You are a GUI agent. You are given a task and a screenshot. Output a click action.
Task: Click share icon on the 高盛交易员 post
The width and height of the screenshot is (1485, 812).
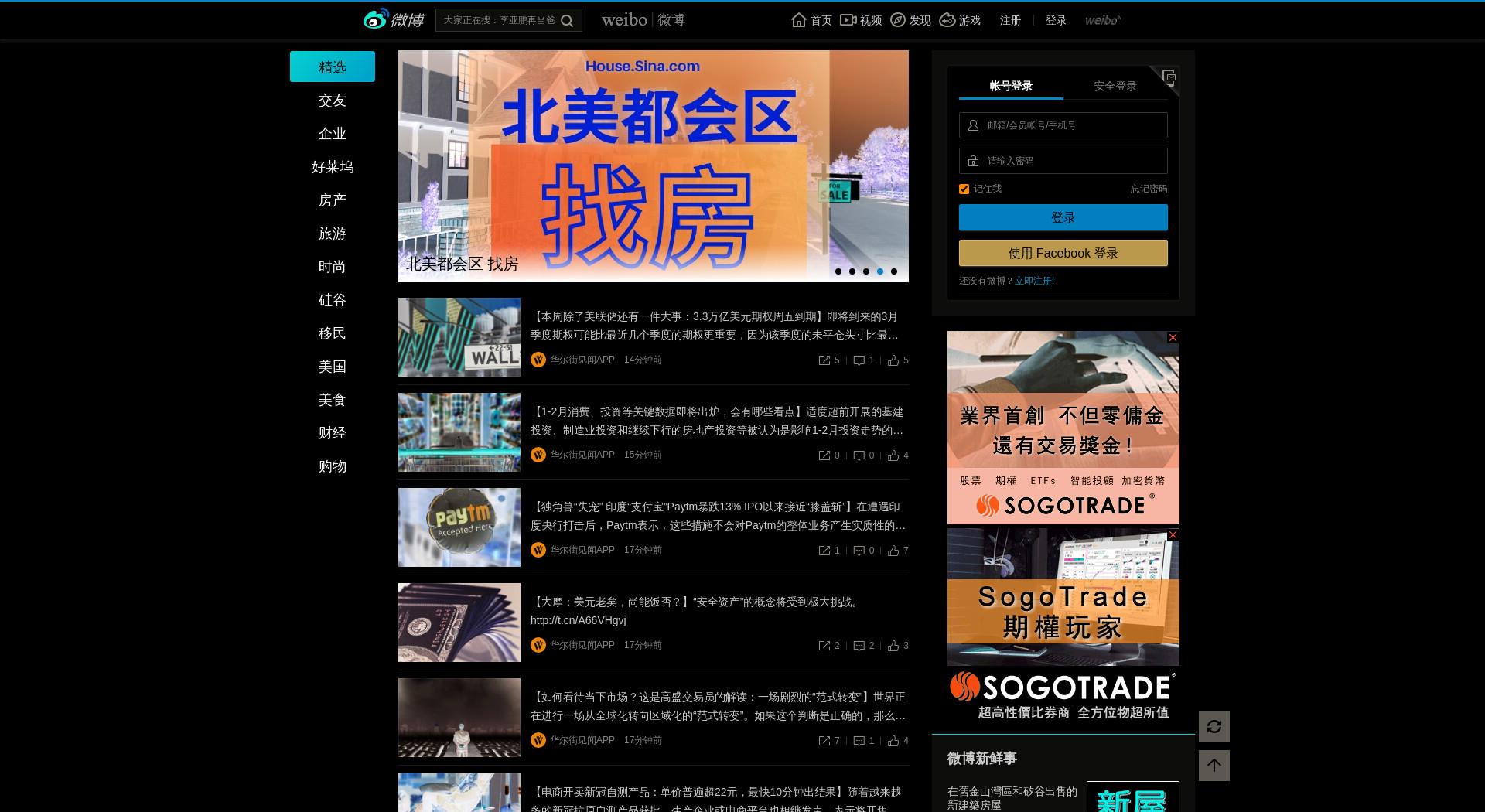[x=824, y=741]
